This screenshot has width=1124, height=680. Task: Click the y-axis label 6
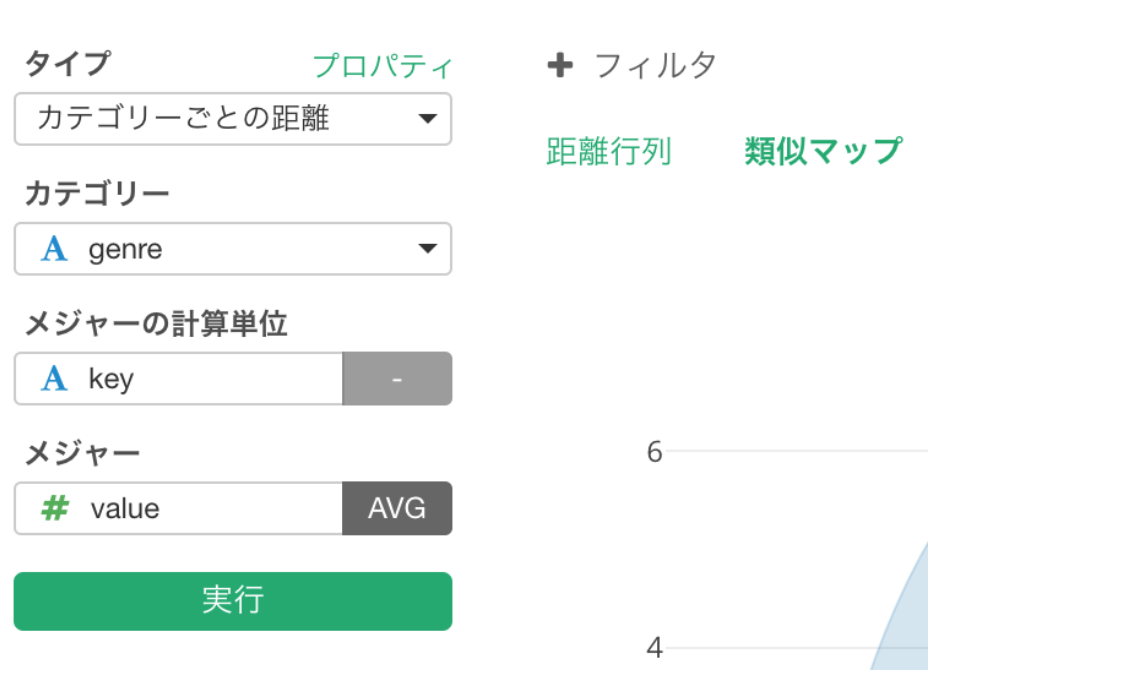coord(654,452)
